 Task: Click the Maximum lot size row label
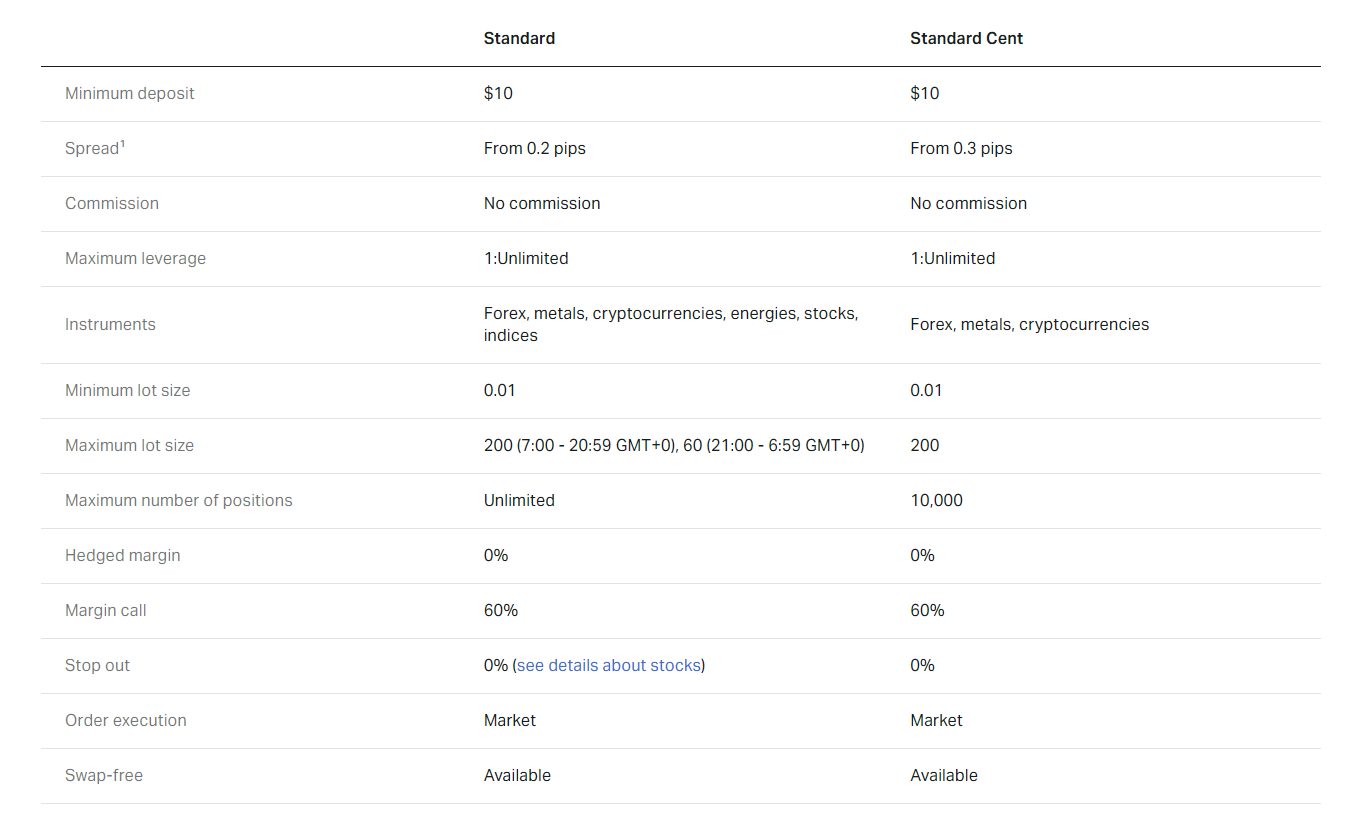click(129, 445)
